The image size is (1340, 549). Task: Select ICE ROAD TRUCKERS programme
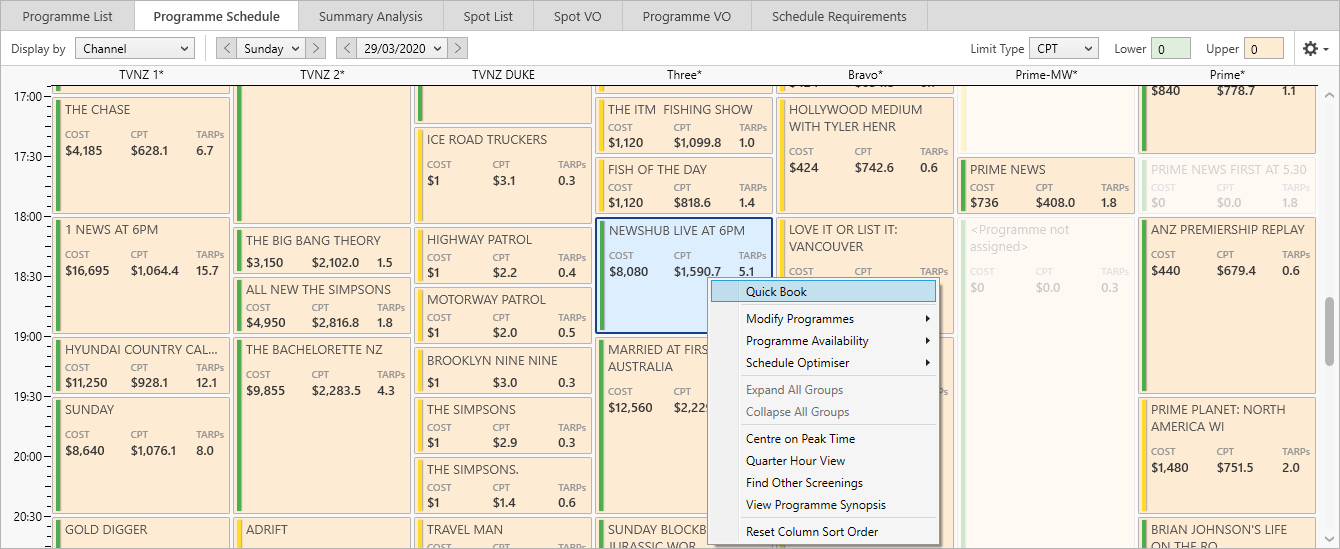point(503,174)
